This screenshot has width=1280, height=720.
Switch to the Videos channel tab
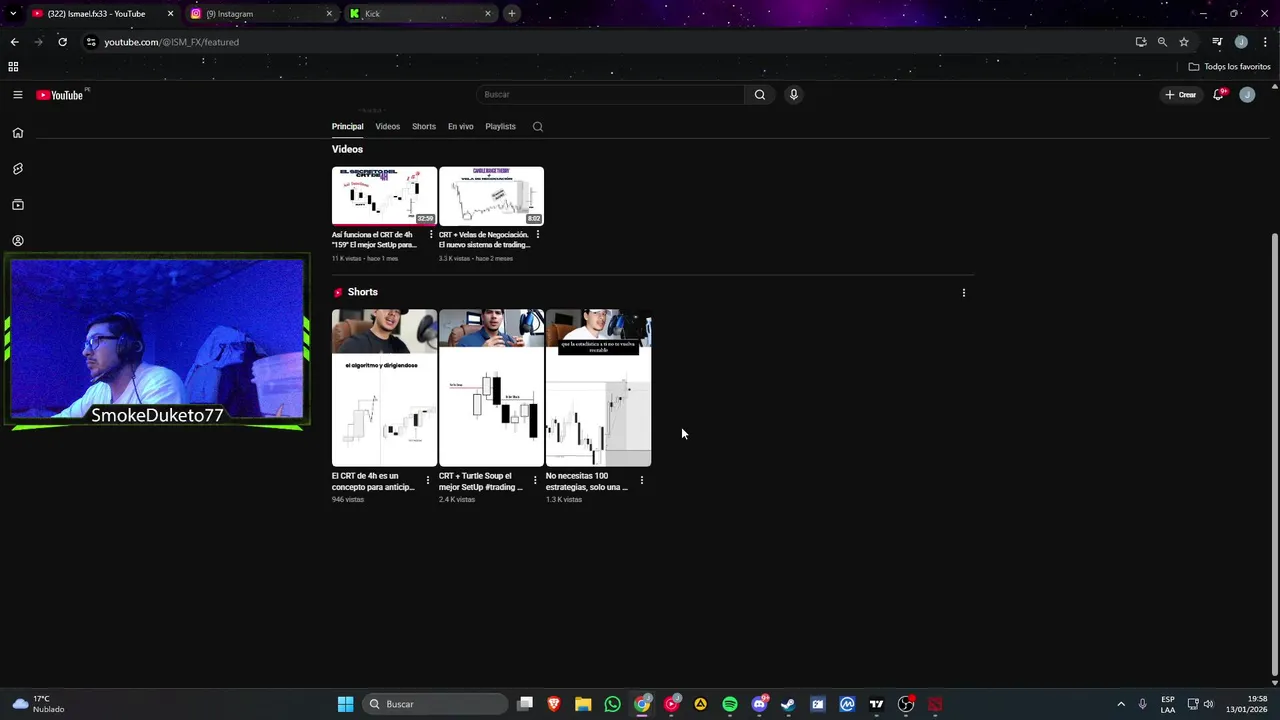coord(387,127)
